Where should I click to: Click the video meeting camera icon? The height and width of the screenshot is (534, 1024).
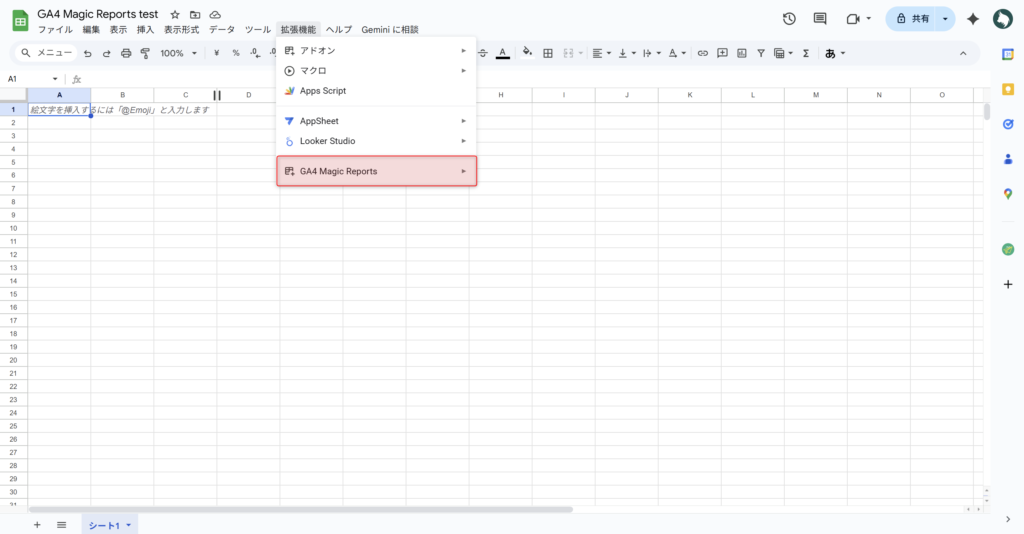tap(853, 19)
